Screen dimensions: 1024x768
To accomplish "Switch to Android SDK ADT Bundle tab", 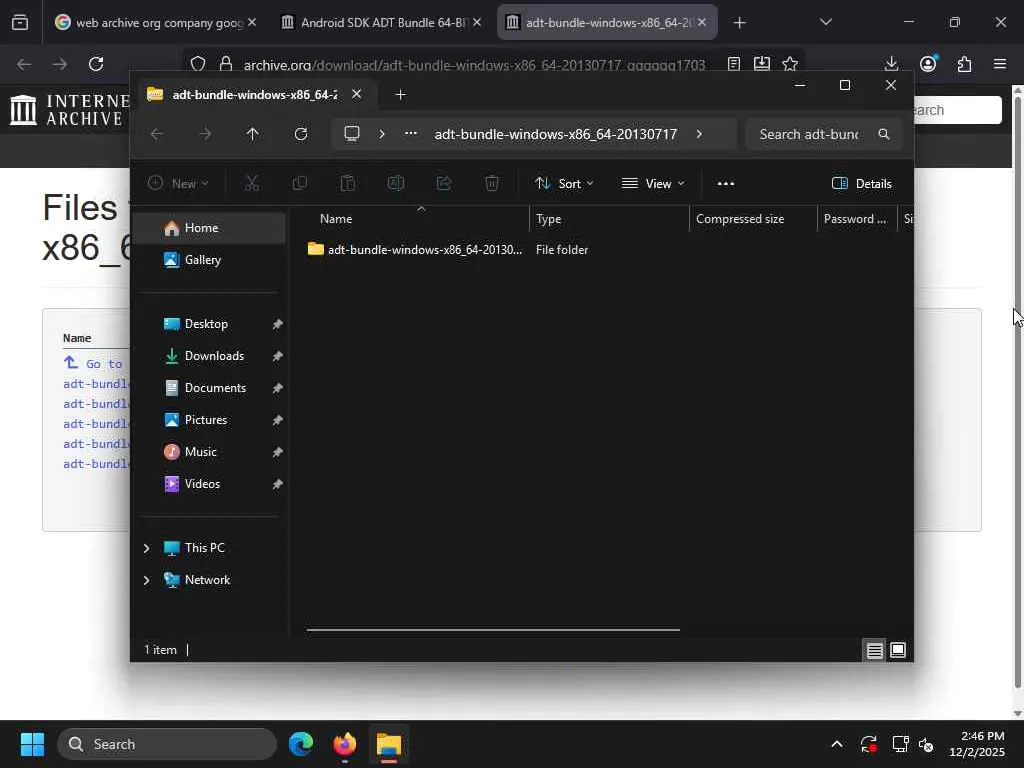I will [382, 22].
